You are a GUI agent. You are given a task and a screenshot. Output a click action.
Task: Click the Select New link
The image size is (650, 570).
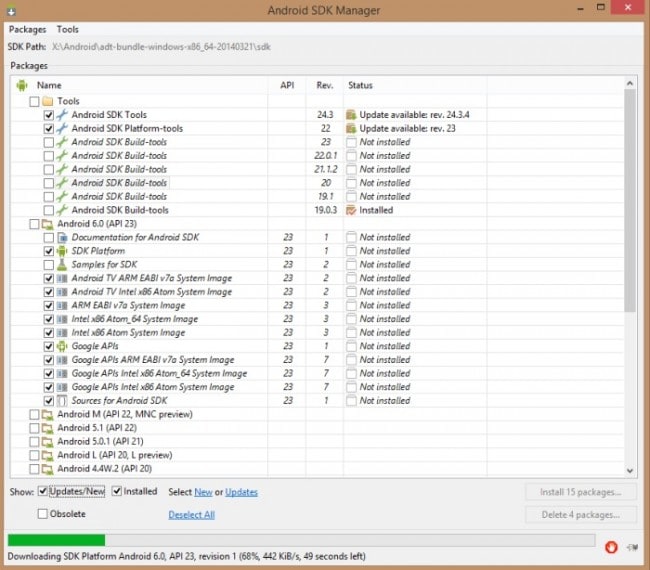(x=203, y=492)
